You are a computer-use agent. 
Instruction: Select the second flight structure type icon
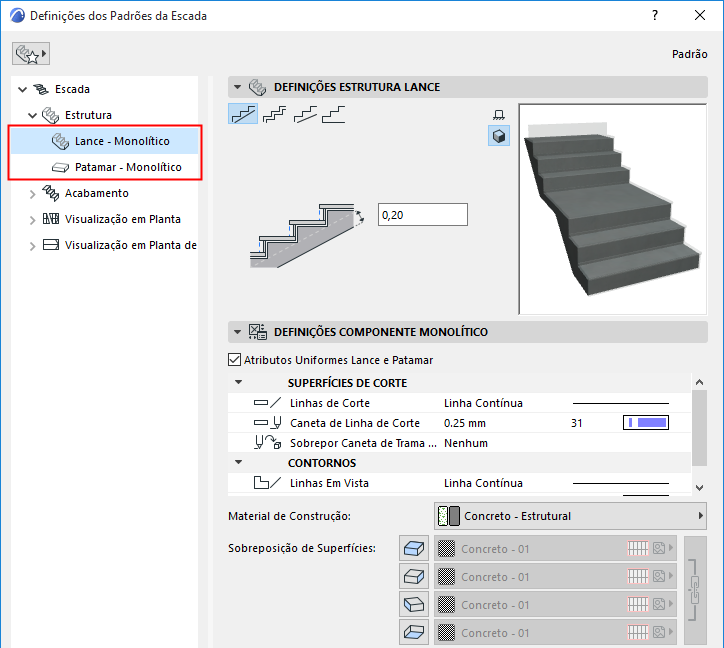(x=274, y=114)
